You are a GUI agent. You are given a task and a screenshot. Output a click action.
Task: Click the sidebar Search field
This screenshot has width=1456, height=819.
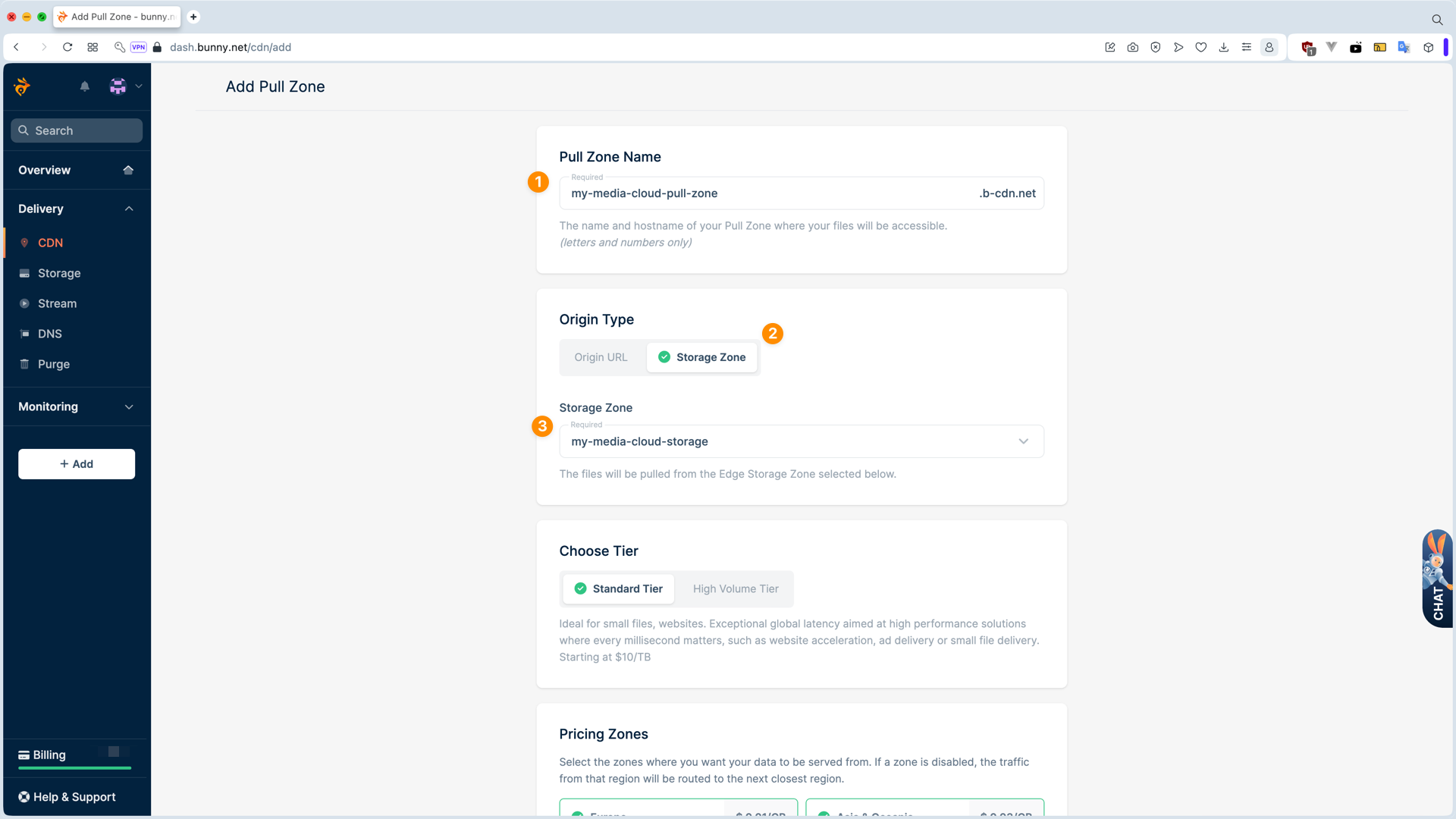(x=77, y=130)
